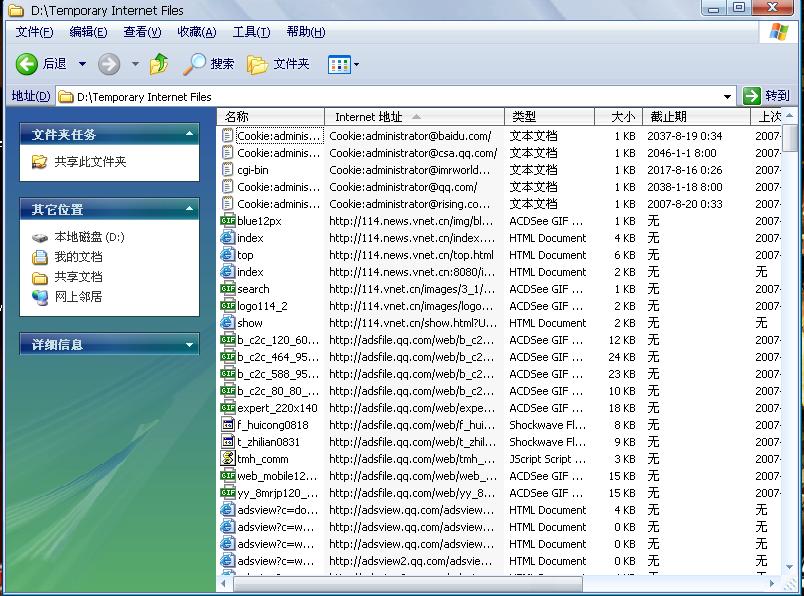Select the cgi-bin text document icon

228,170
